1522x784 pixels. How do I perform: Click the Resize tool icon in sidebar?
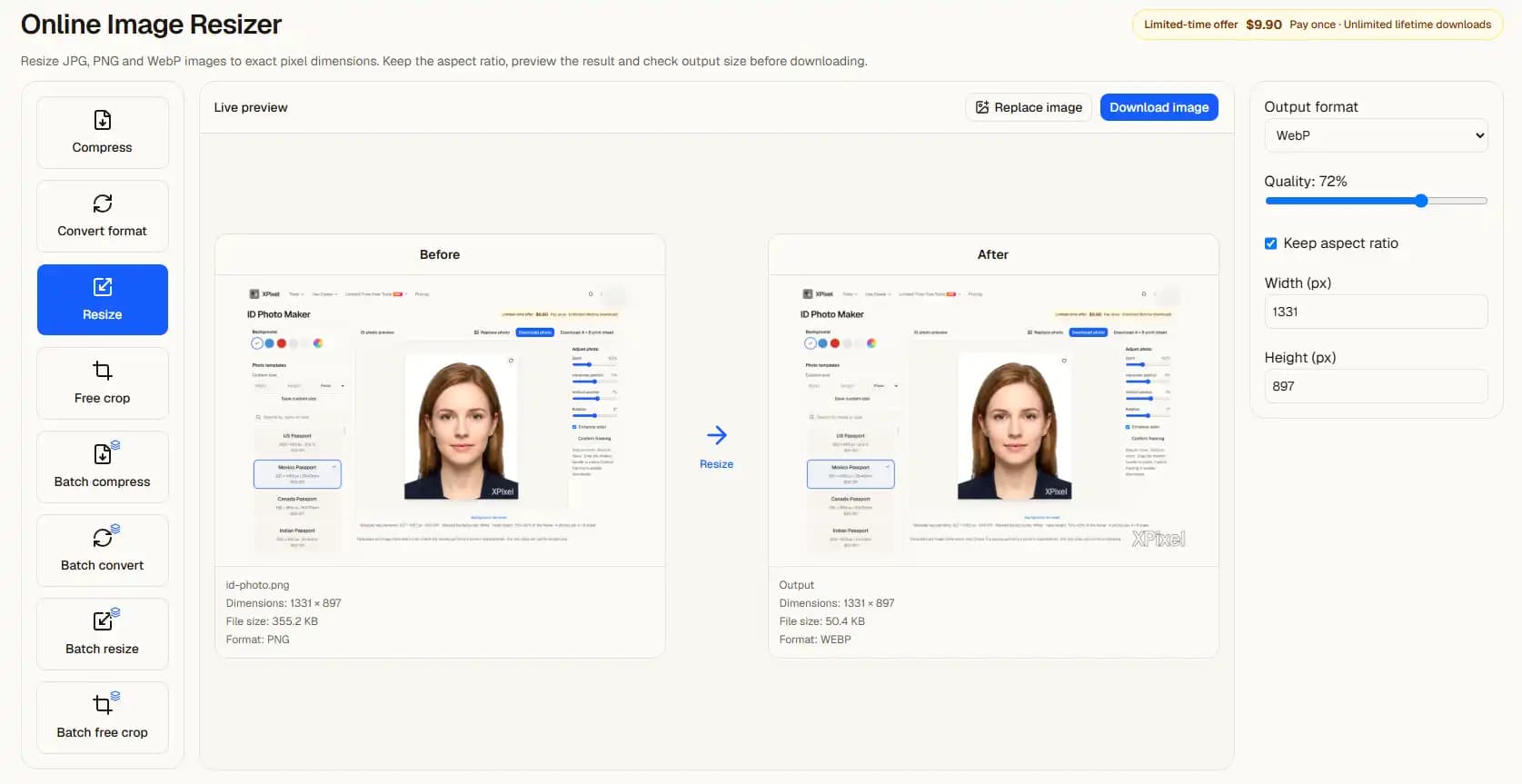coord(103,287)
